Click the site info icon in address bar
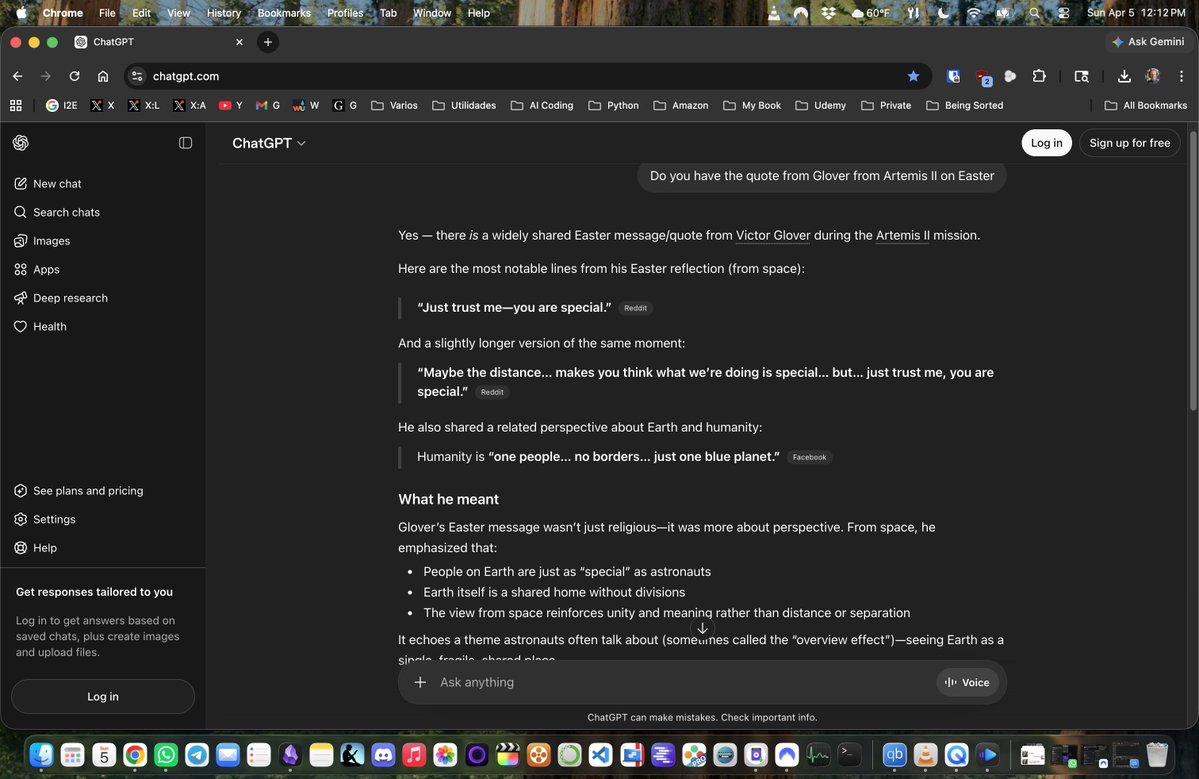Image resolution: width=1199 pixels, height=779 pixels. pos(137,76)
